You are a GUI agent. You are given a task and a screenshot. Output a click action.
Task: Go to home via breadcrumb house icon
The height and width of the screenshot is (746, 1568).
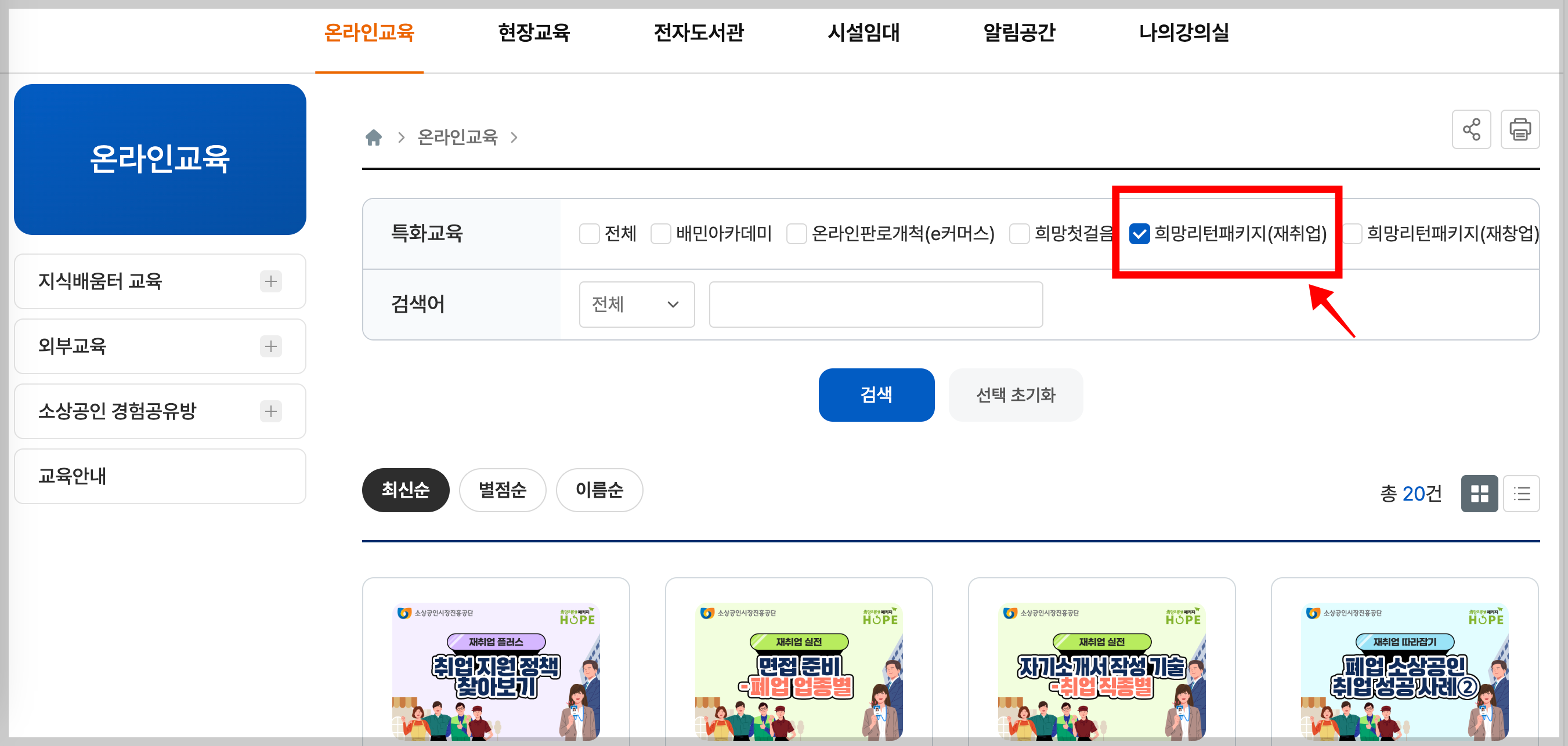374,137
